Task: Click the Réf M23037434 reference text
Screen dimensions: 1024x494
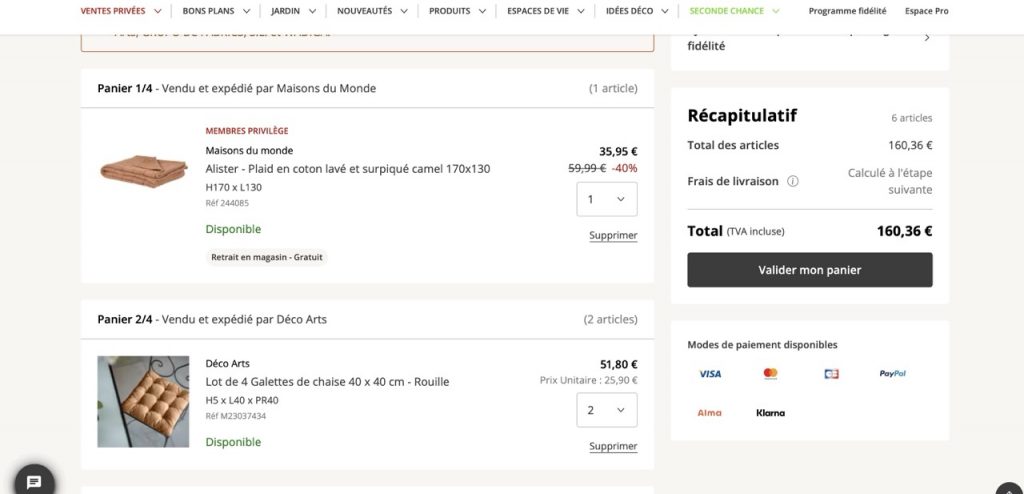Action: 236,416
